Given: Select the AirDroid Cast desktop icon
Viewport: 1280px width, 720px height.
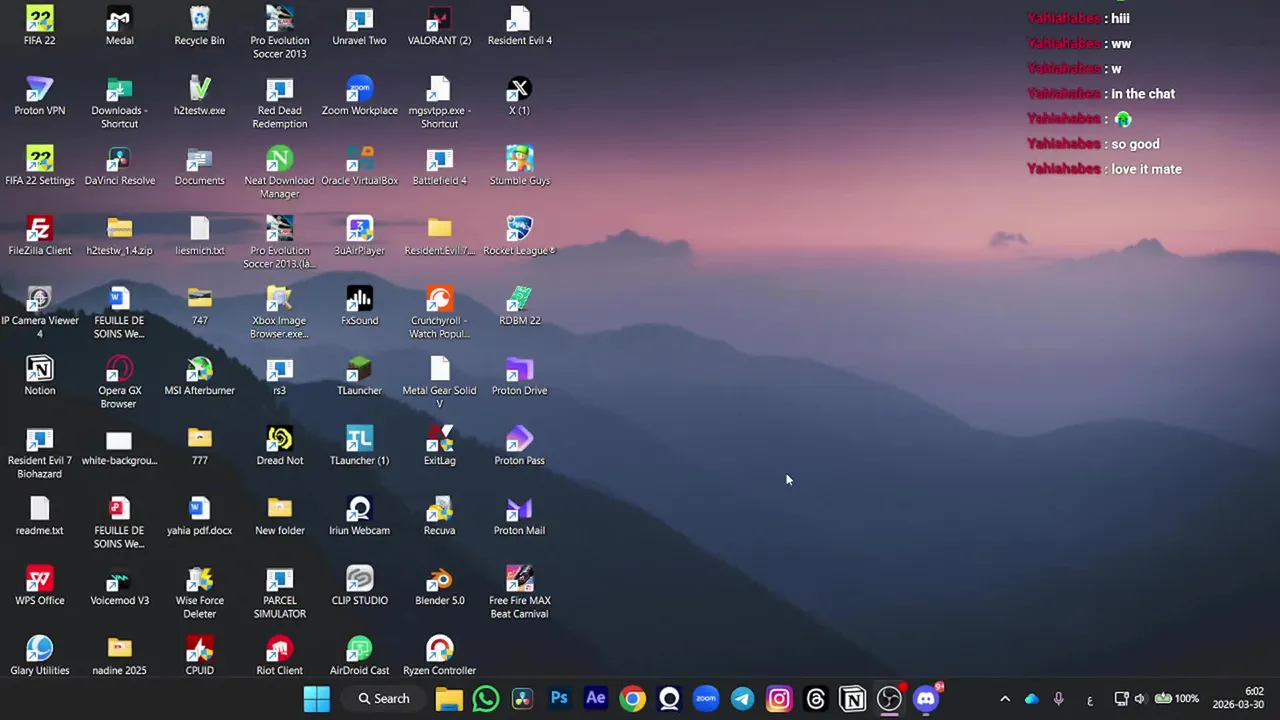Looking at the screenshot, I should tap(359, 656).
